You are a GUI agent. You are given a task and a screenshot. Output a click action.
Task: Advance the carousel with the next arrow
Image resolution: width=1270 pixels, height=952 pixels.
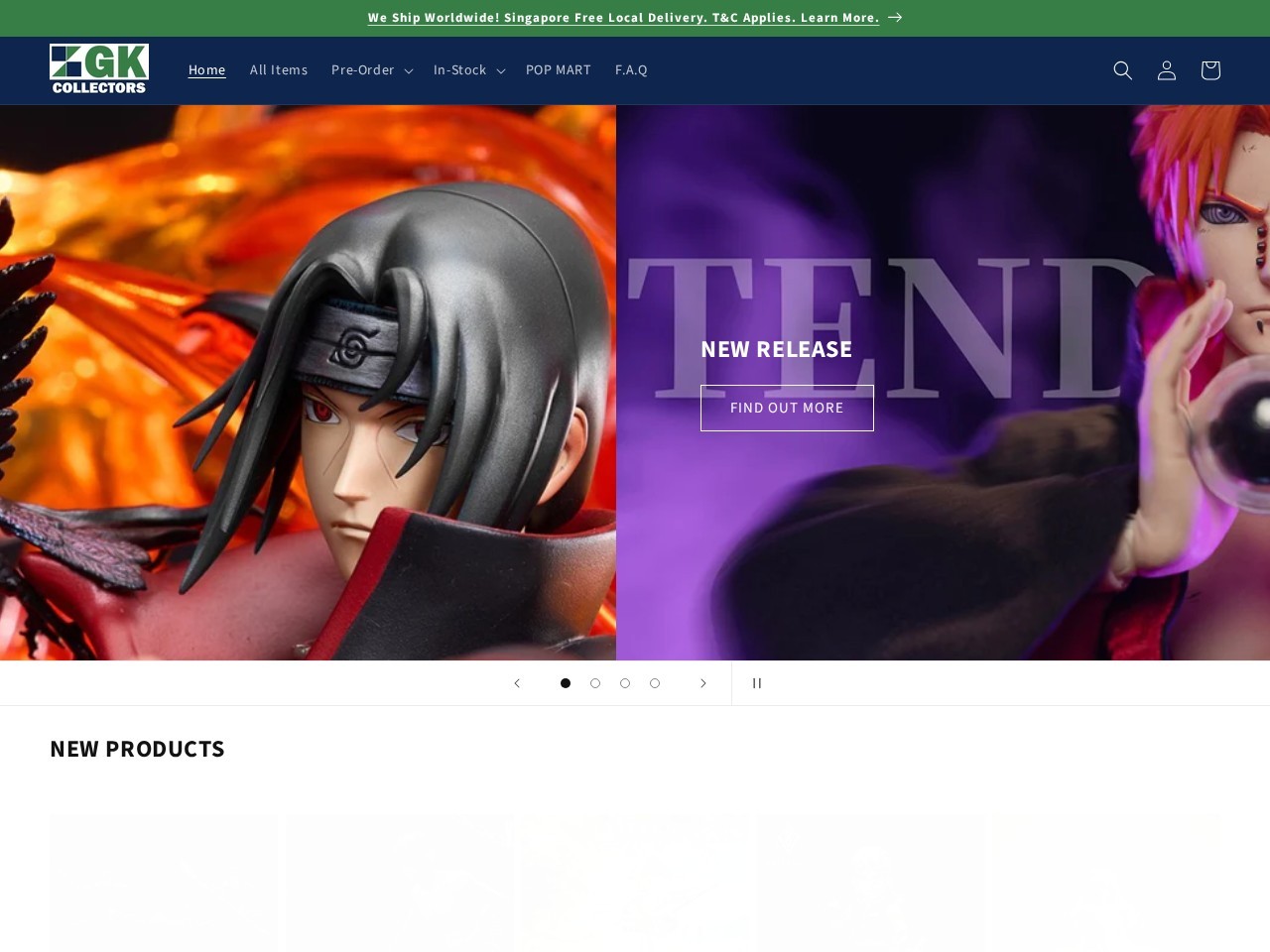pos(703,683)
